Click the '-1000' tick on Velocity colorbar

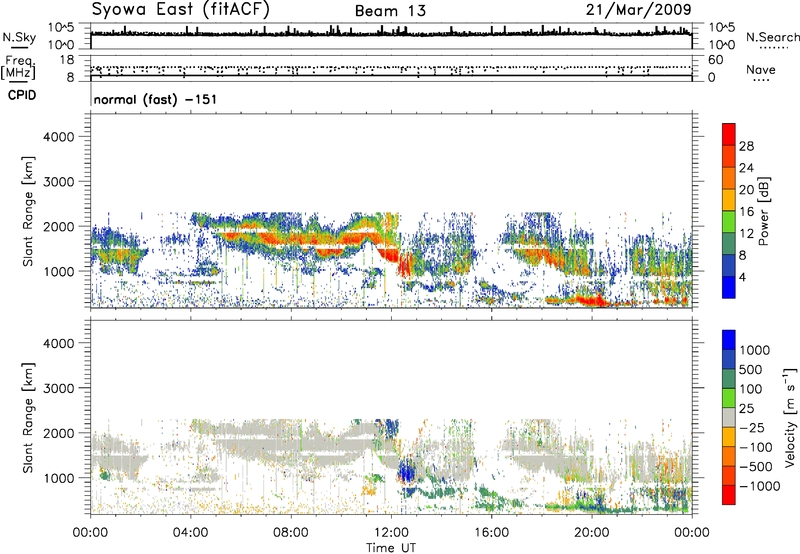tap(759, 486)
